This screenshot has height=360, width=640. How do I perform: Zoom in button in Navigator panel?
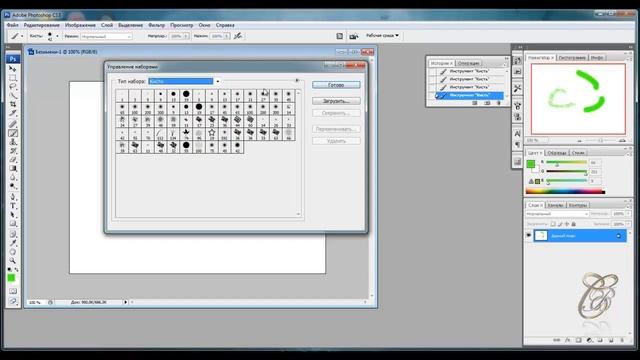click(x=622, y=140)
